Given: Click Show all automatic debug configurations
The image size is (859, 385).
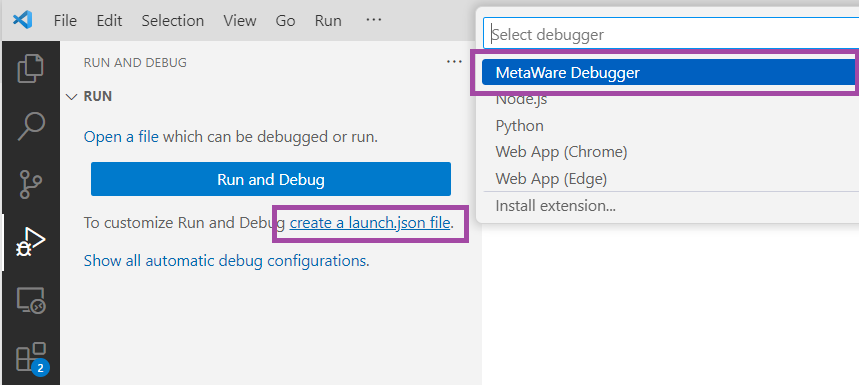Looking at the screenshot, I should [x=226, y=261].
